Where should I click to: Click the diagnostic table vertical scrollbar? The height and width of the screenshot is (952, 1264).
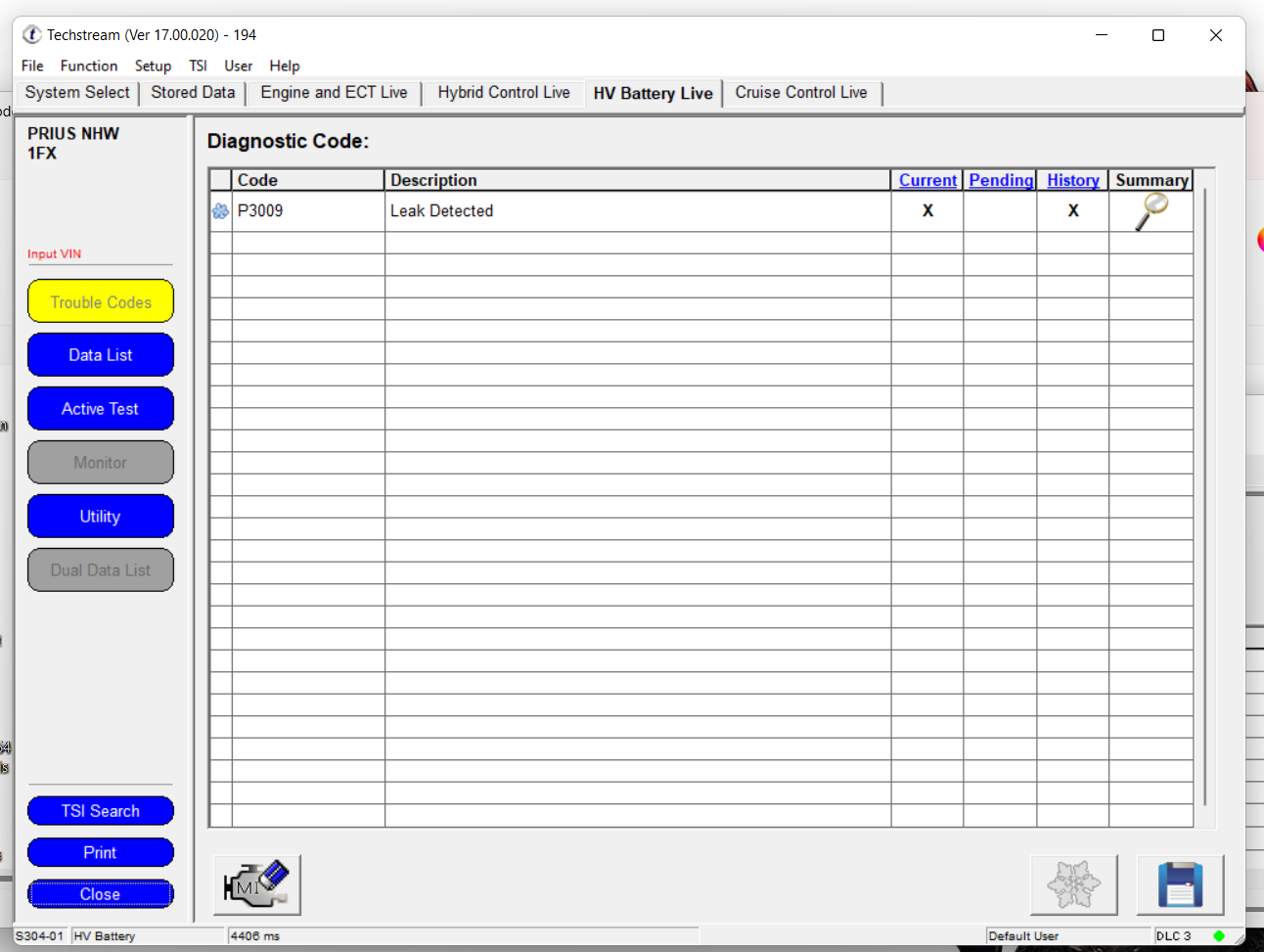1205,497
